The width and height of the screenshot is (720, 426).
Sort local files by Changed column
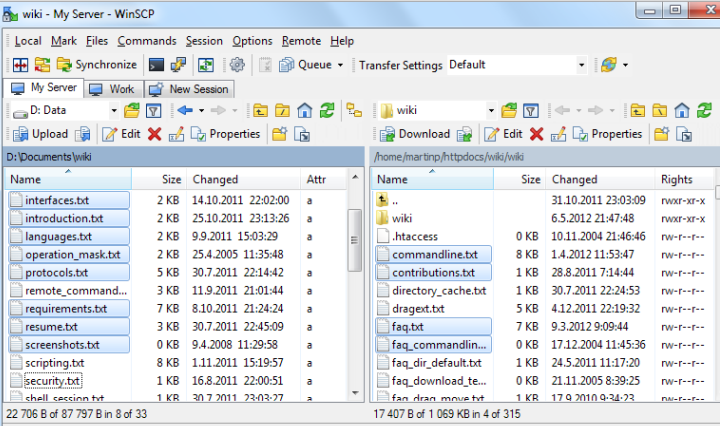coord(243,179)
